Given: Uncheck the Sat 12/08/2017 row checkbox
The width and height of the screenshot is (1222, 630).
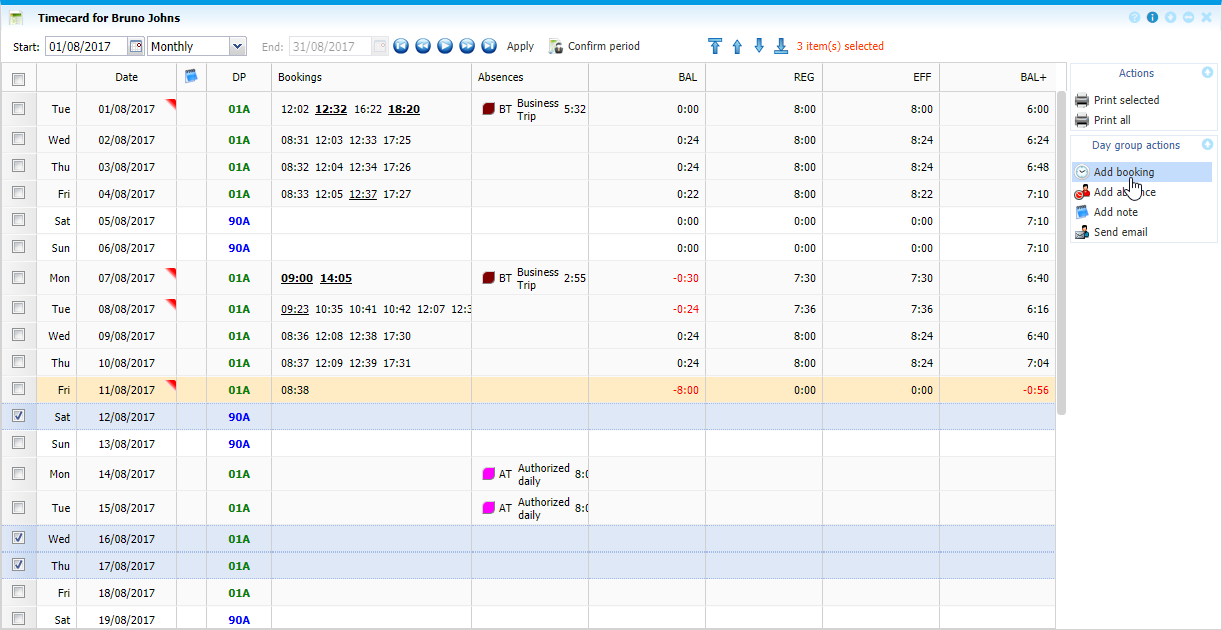Looking at the screenshot, I should (18, 416).
